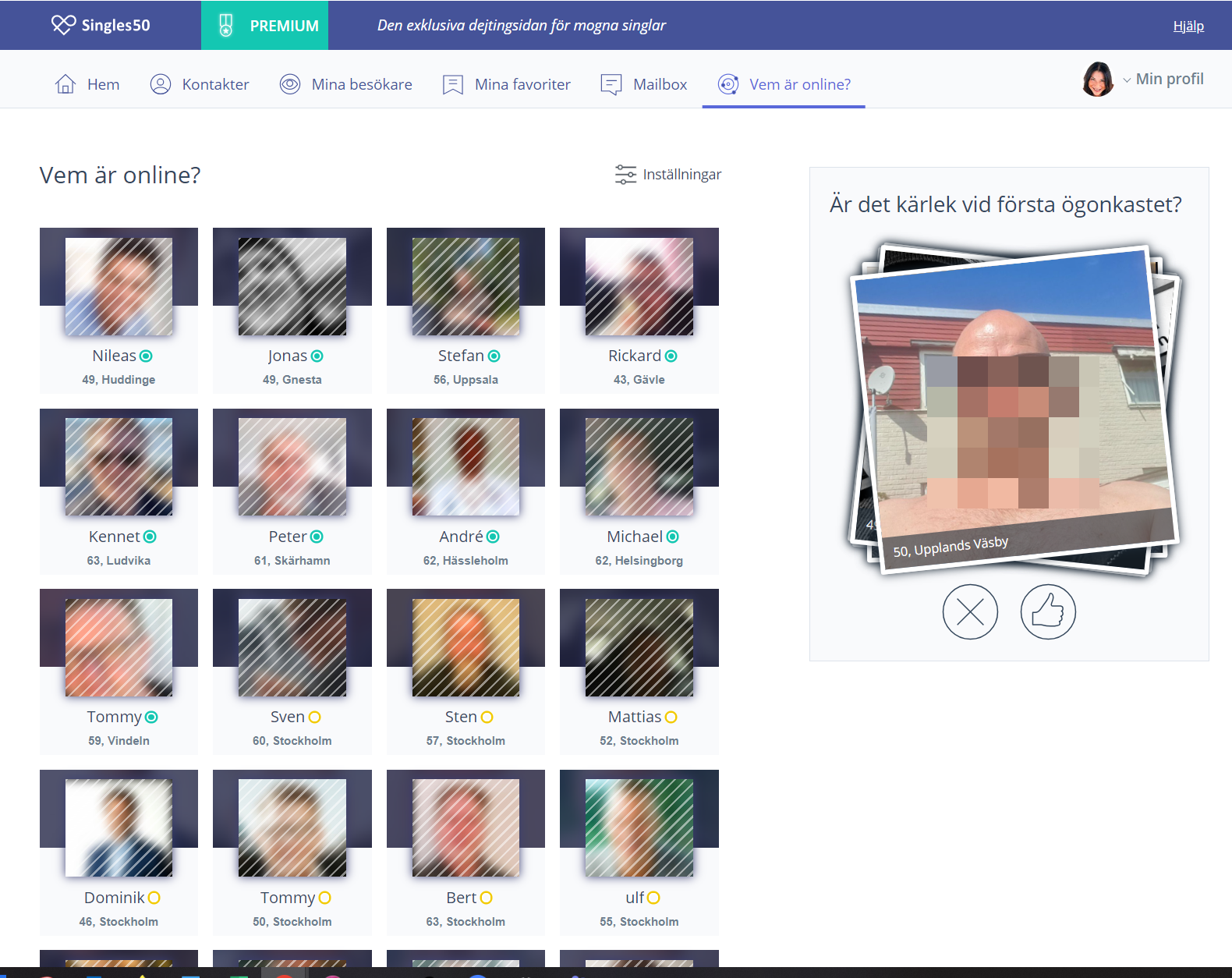Click the Mina besökare eye icon

coord(290,84)
